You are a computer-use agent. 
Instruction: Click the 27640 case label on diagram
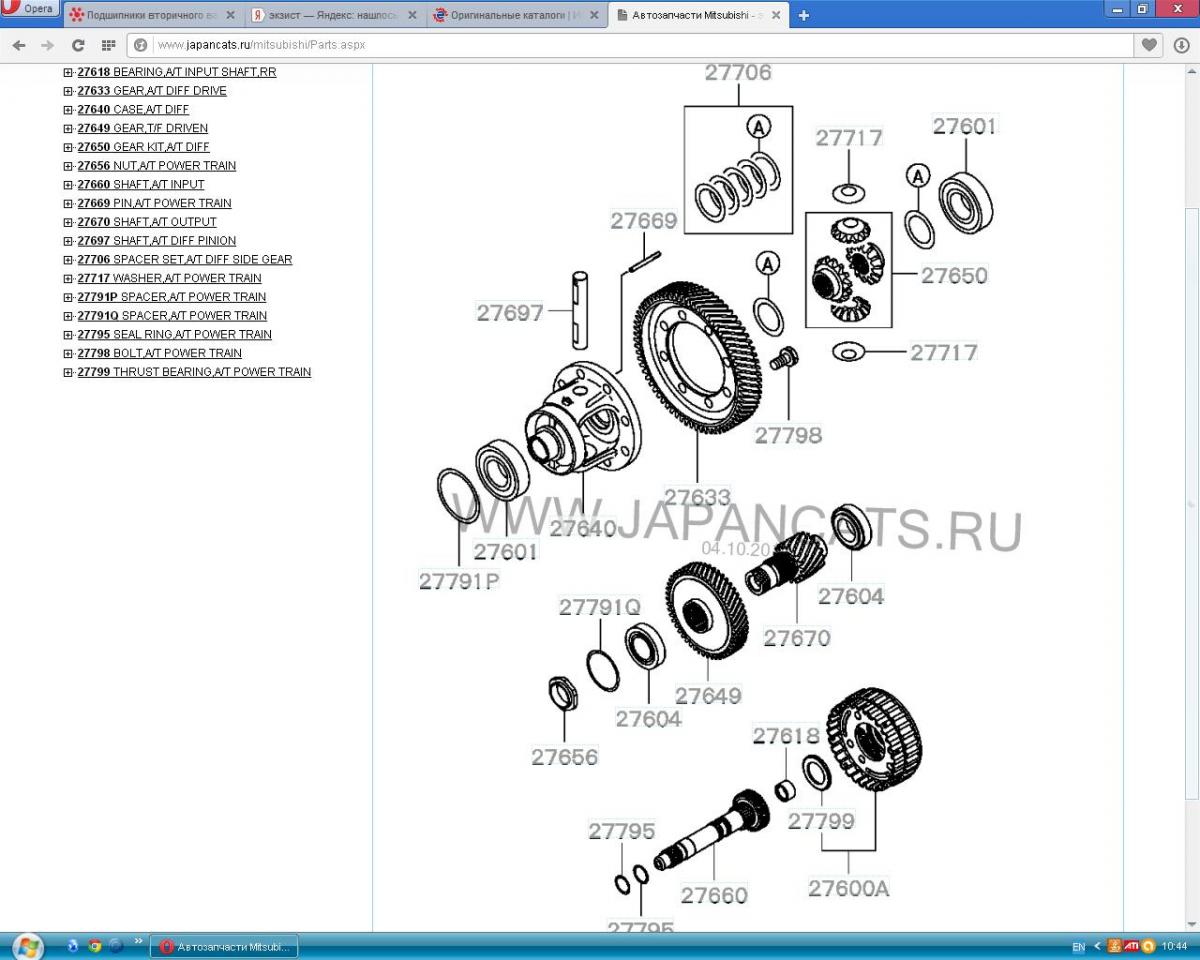pos(583,527)
